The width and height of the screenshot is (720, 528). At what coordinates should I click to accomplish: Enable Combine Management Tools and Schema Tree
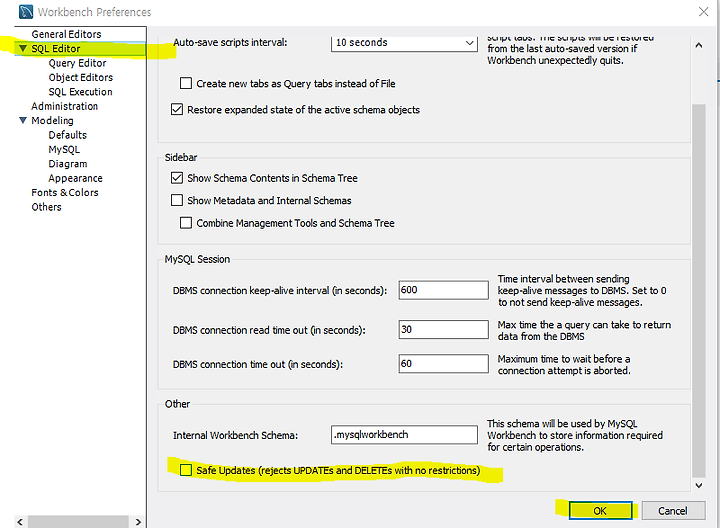click(186, 223)
